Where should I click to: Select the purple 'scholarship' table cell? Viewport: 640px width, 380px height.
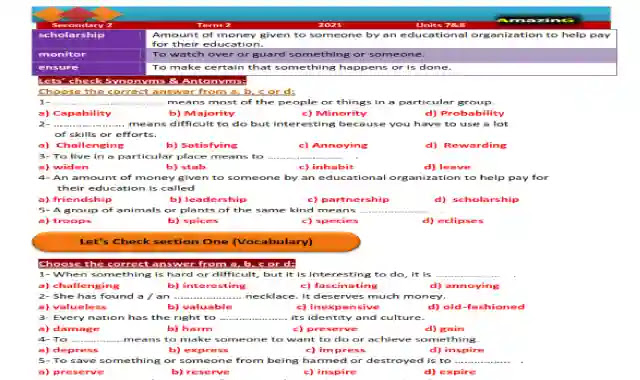coord(89,39)
